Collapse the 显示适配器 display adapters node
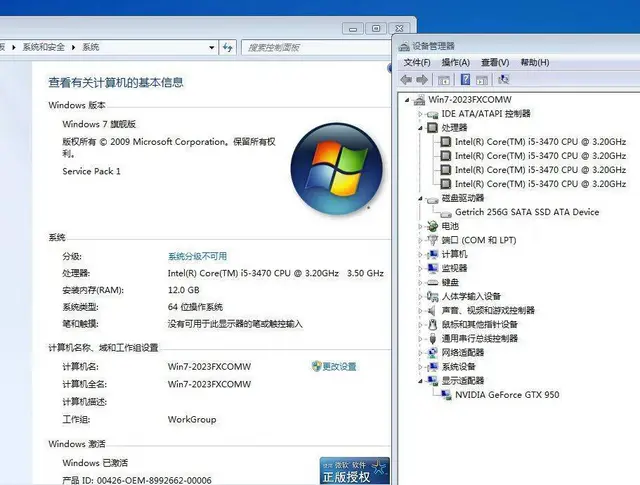 click(421, 381)
